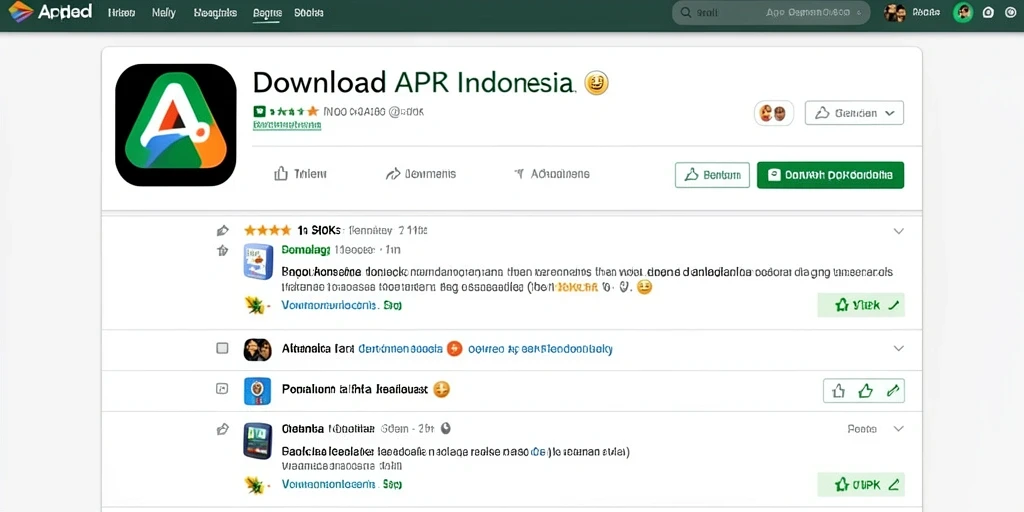The width and height of the screenshot is (1024, 512).
Task: Click the green Donwkh DoKoodoitia button
Action: pyautogui.click(x=830, y=175)
